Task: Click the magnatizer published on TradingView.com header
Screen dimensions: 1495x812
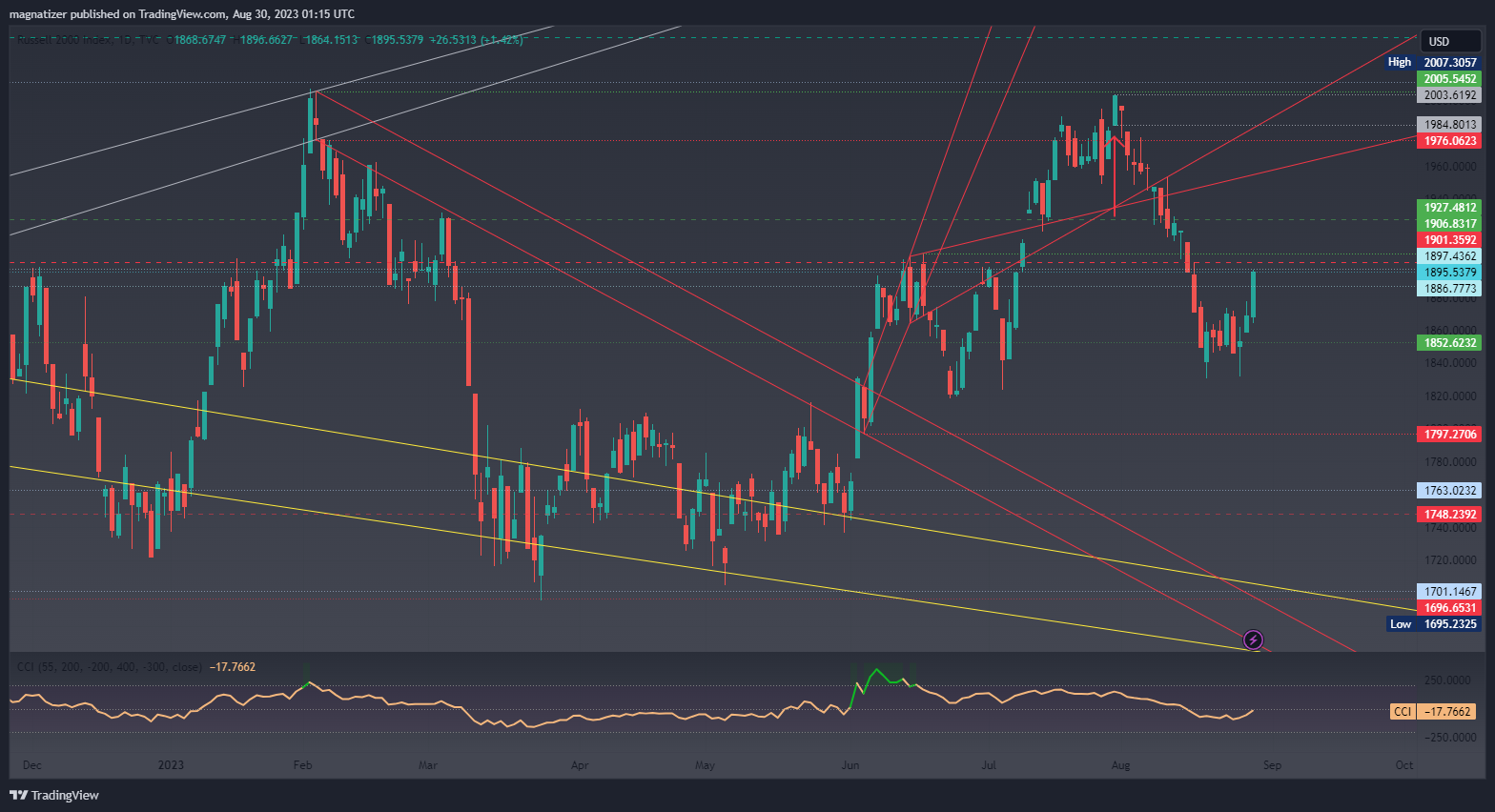Action: [181, 13]
